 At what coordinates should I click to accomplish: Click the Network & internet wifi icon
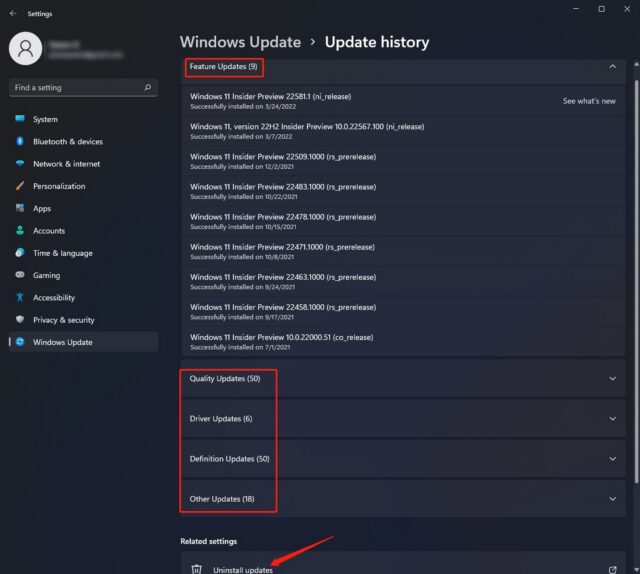20,164
